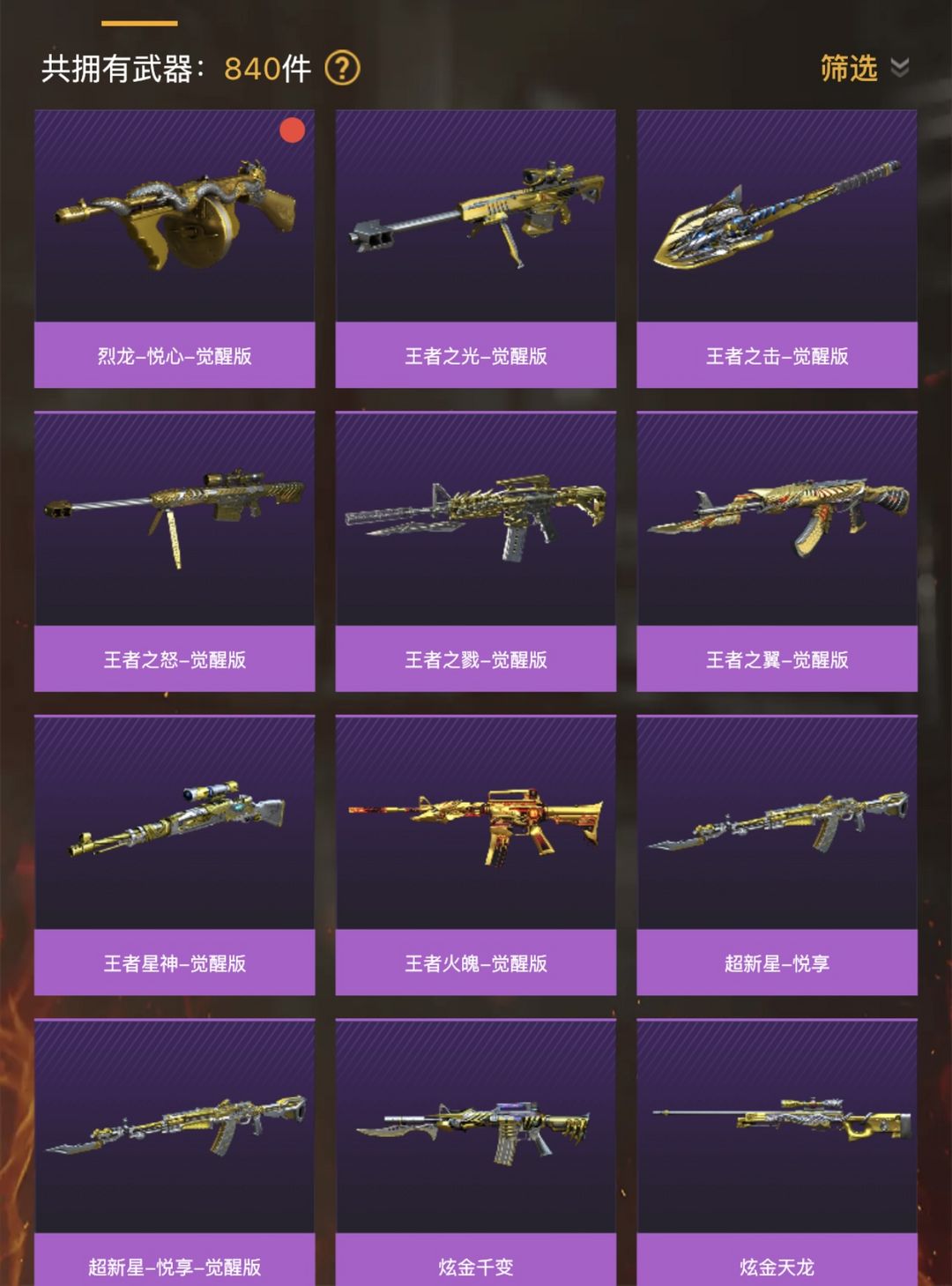Open the 王者之戮-觉醒版 rifle picture
This screenshot has width=952, height=1286.
pos(476,519)
